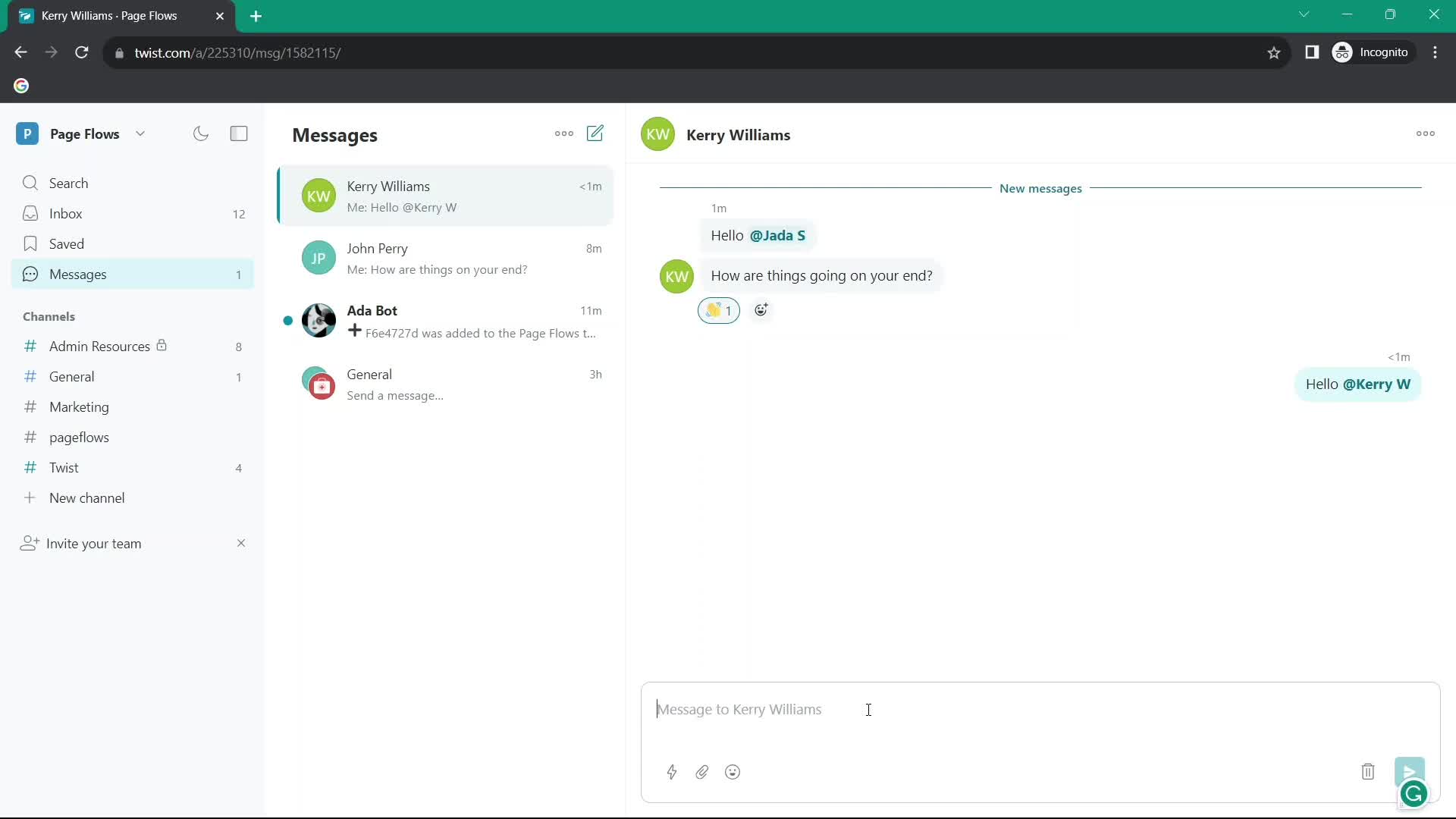The image size is (1456, 819).
Task: Close the Kerry Williams browser tab
Action: click(220, 16)
